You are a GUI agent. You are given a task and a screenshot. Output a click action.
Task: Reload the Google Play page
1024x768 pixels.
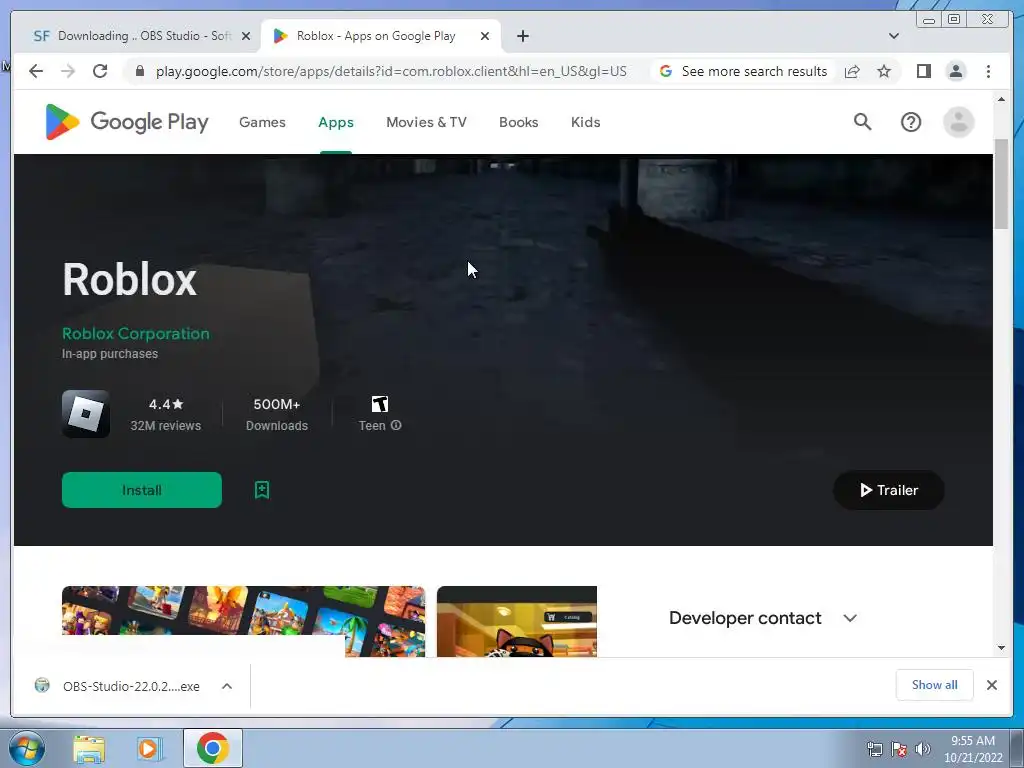[x=100, y=71]
